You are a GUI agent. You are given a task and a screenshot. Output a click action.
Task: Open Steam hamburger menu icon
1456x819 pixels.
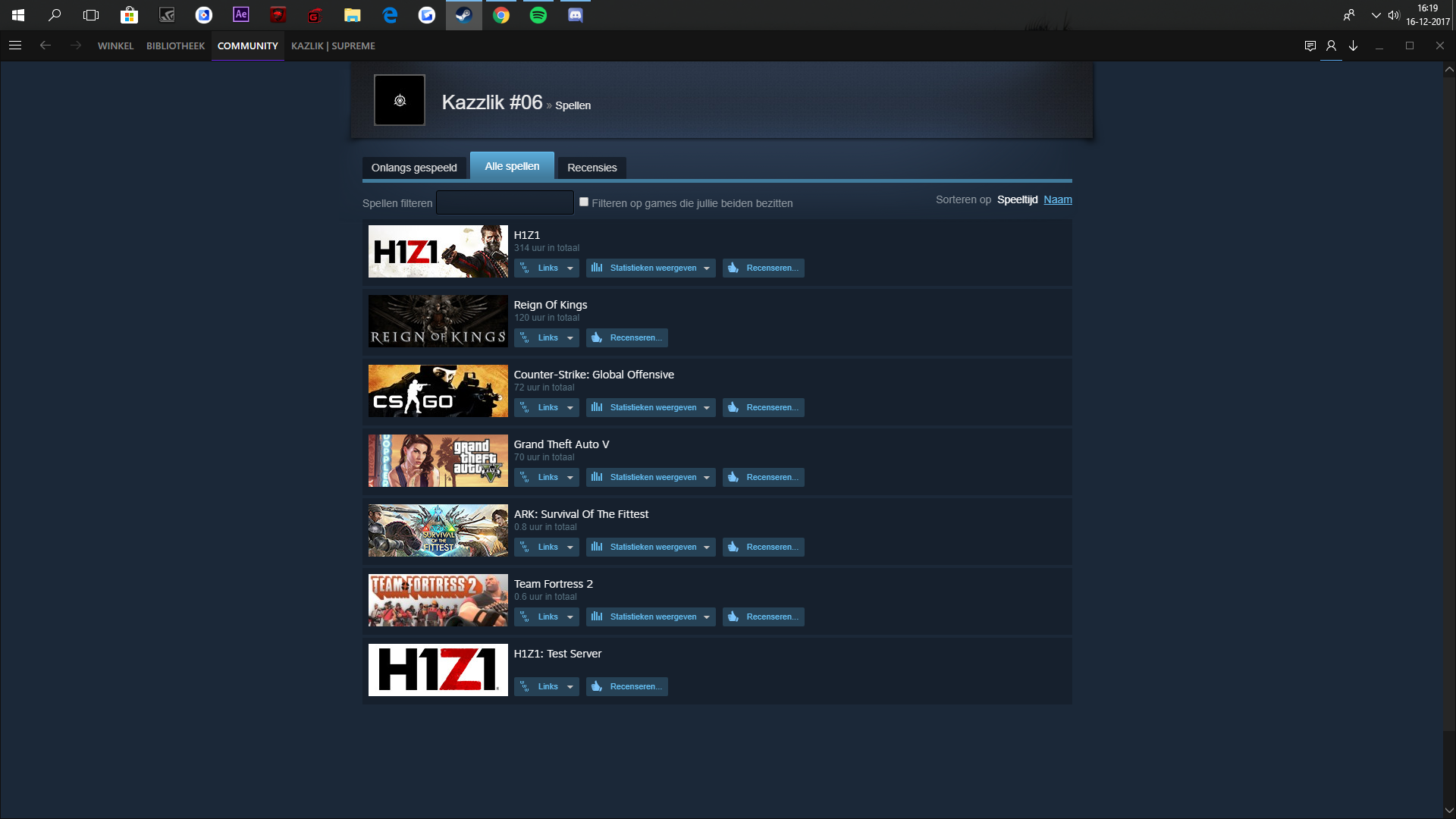[14, 45]
